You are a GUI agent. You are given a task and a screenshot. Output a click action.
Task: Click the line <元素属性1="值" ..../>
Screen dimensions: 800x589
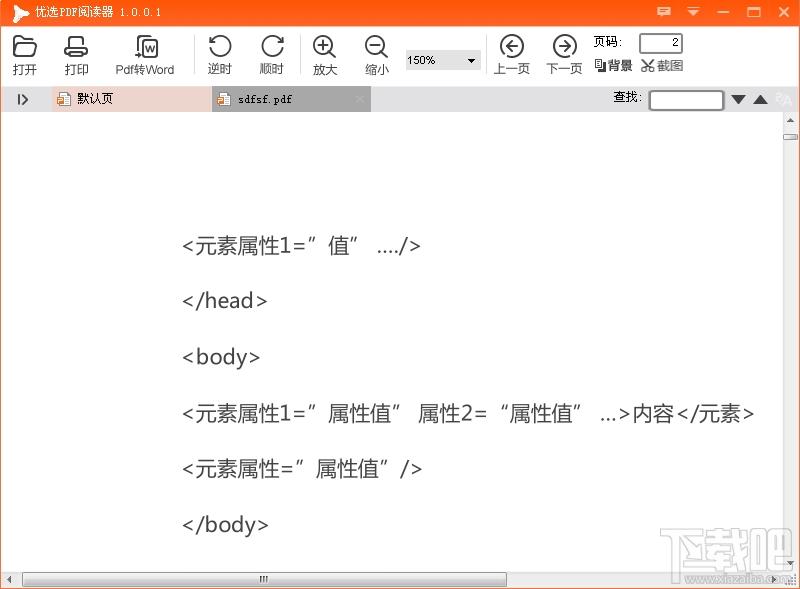pos(301,246)
